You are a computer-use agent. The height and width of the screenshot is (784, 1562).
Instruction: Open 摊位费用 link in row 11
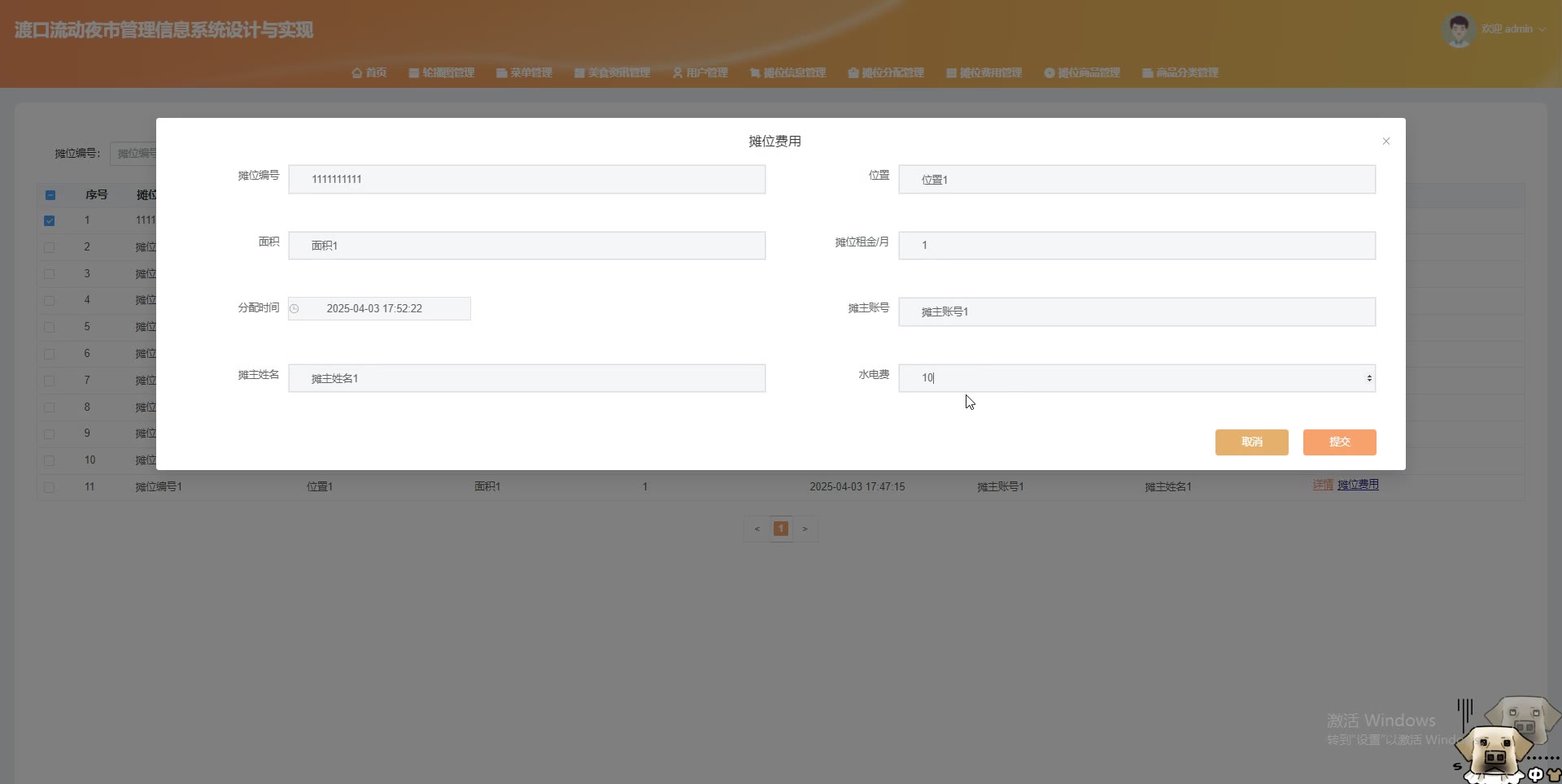coord(1358,485)
